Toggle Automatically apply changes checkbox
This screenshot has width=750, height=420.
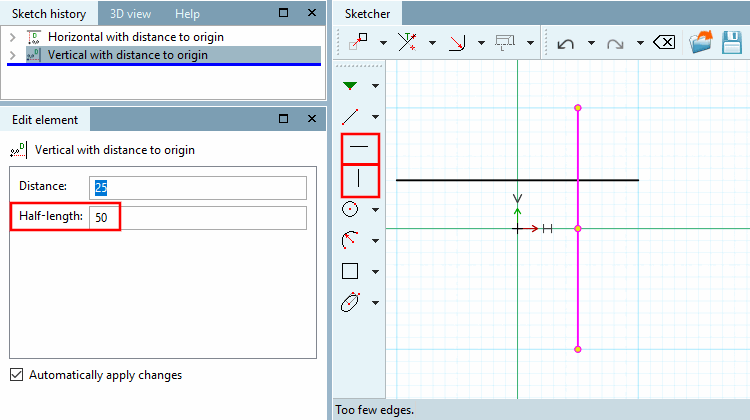(x=16, y=375)
